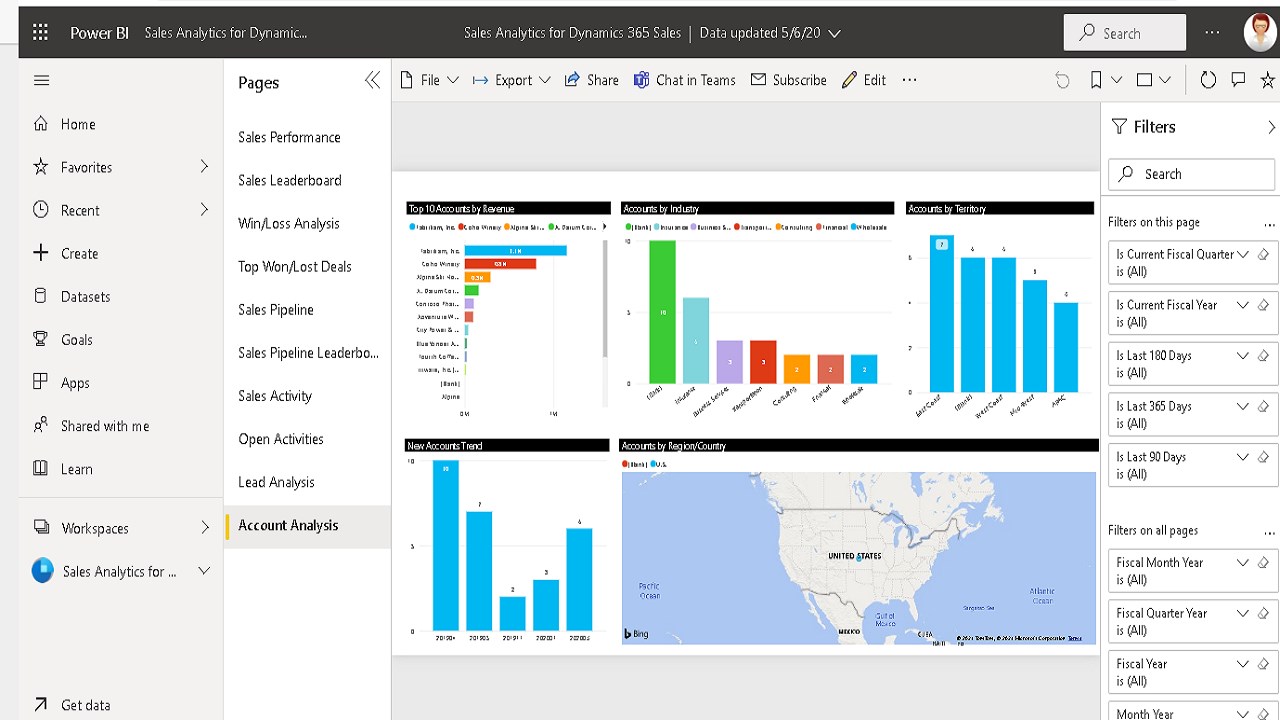1280x720 pixels.
Task: Open the app launcher waffle menu
Action: coord(40,33)
